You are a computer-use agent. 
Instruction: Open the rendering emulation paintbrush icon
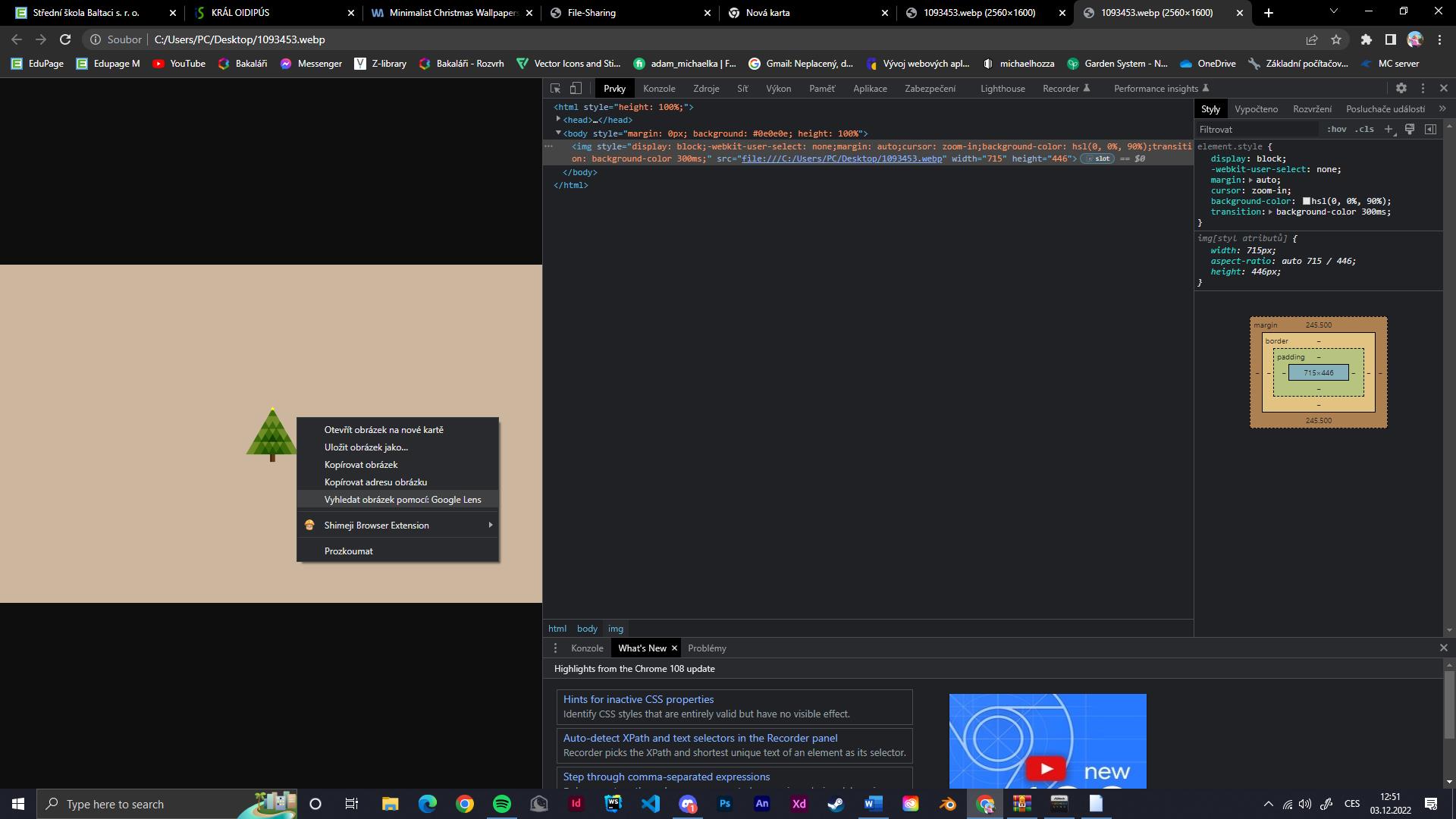tap(1410, 130)
